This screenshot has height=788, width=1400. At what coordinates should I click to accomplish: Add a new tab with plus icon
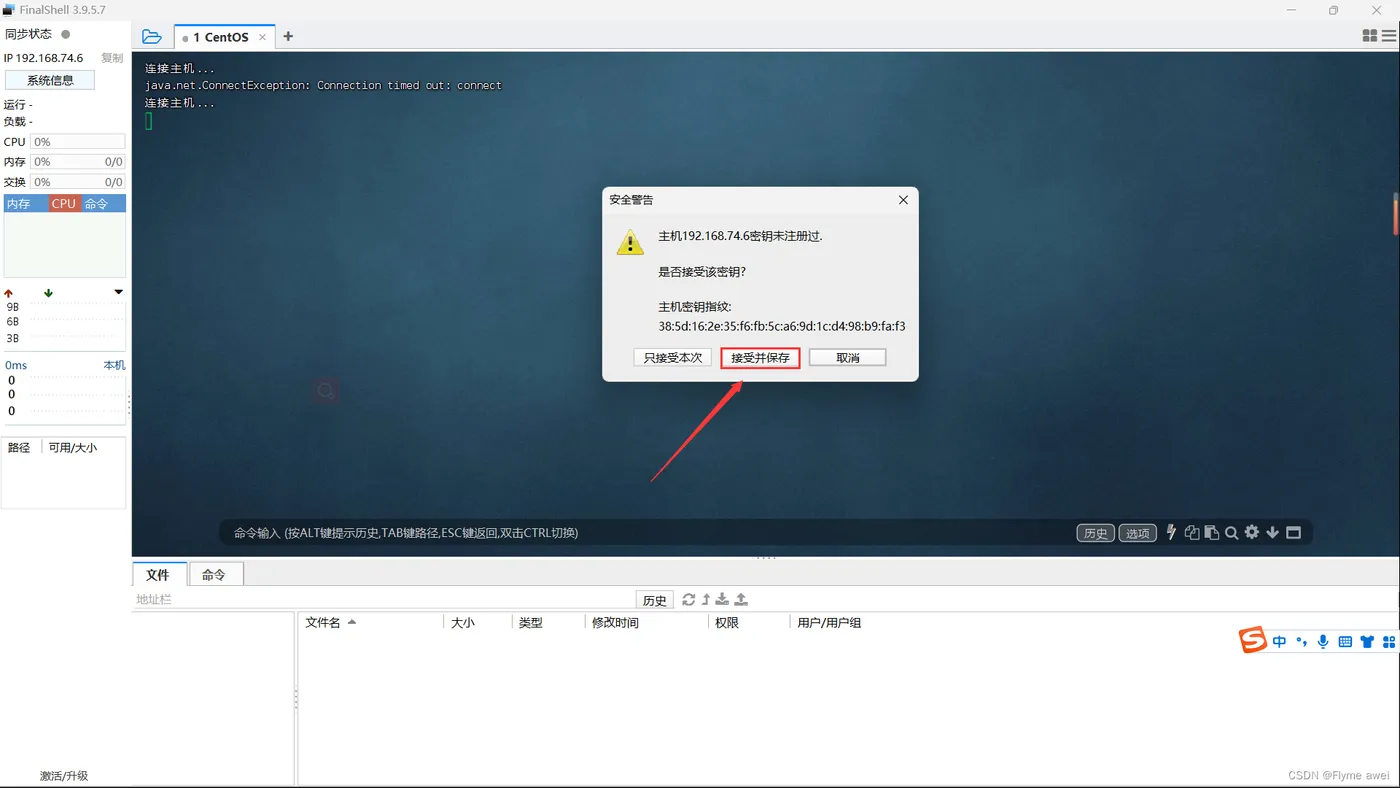[288, 36]
